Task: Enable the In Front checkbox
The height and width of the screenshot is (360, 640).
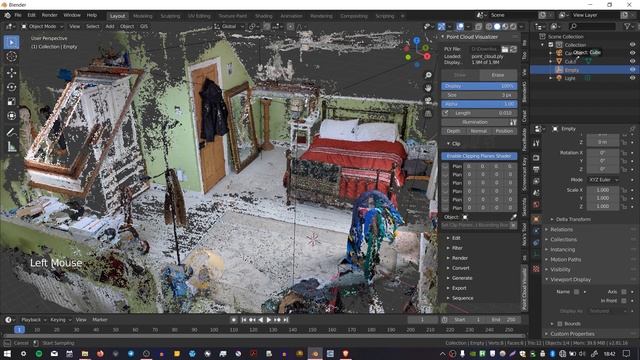Action: [624, 301]
